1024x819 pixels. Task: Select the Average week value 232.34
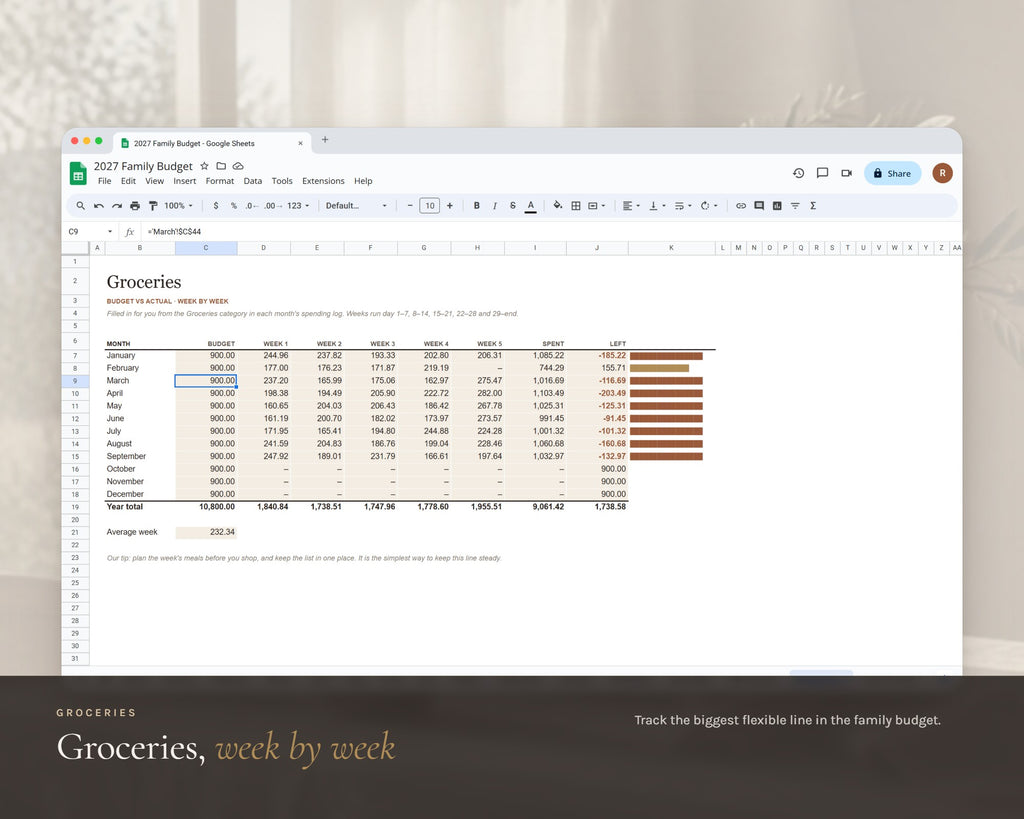tap(206, 532)
